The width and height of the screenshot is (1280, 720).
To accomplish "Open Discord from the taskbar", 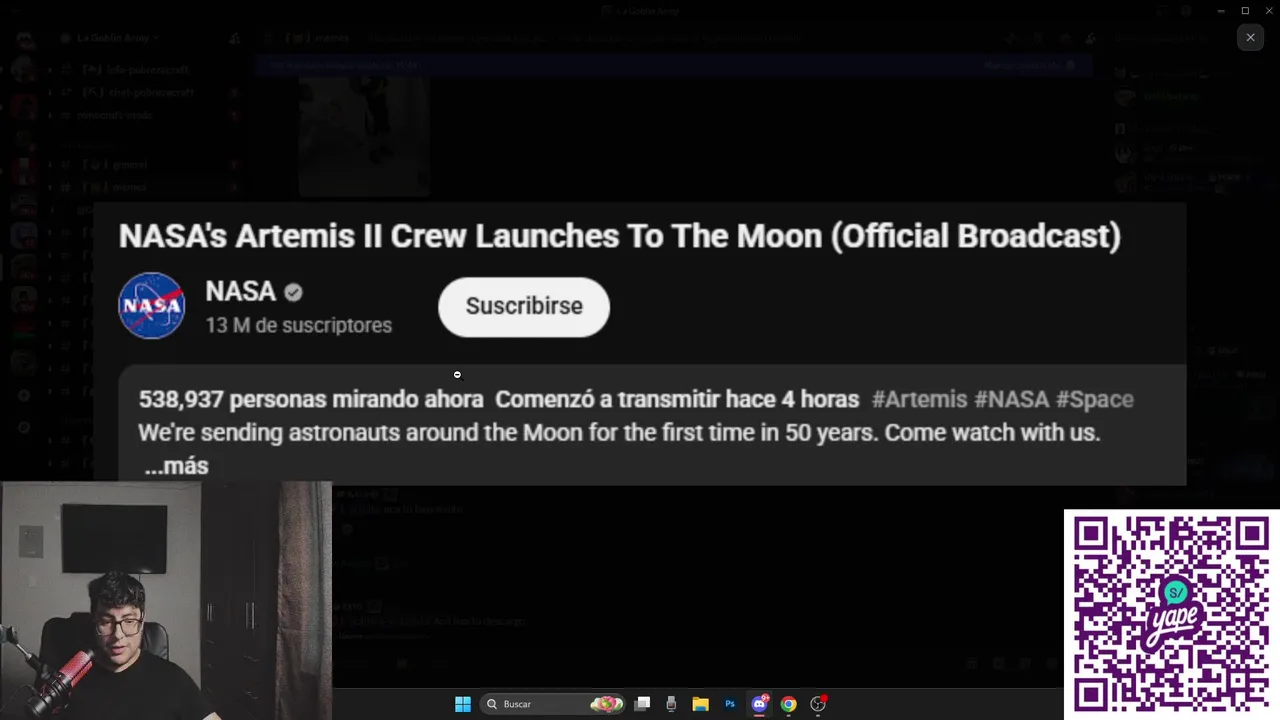I will click(x=759, y=704).
